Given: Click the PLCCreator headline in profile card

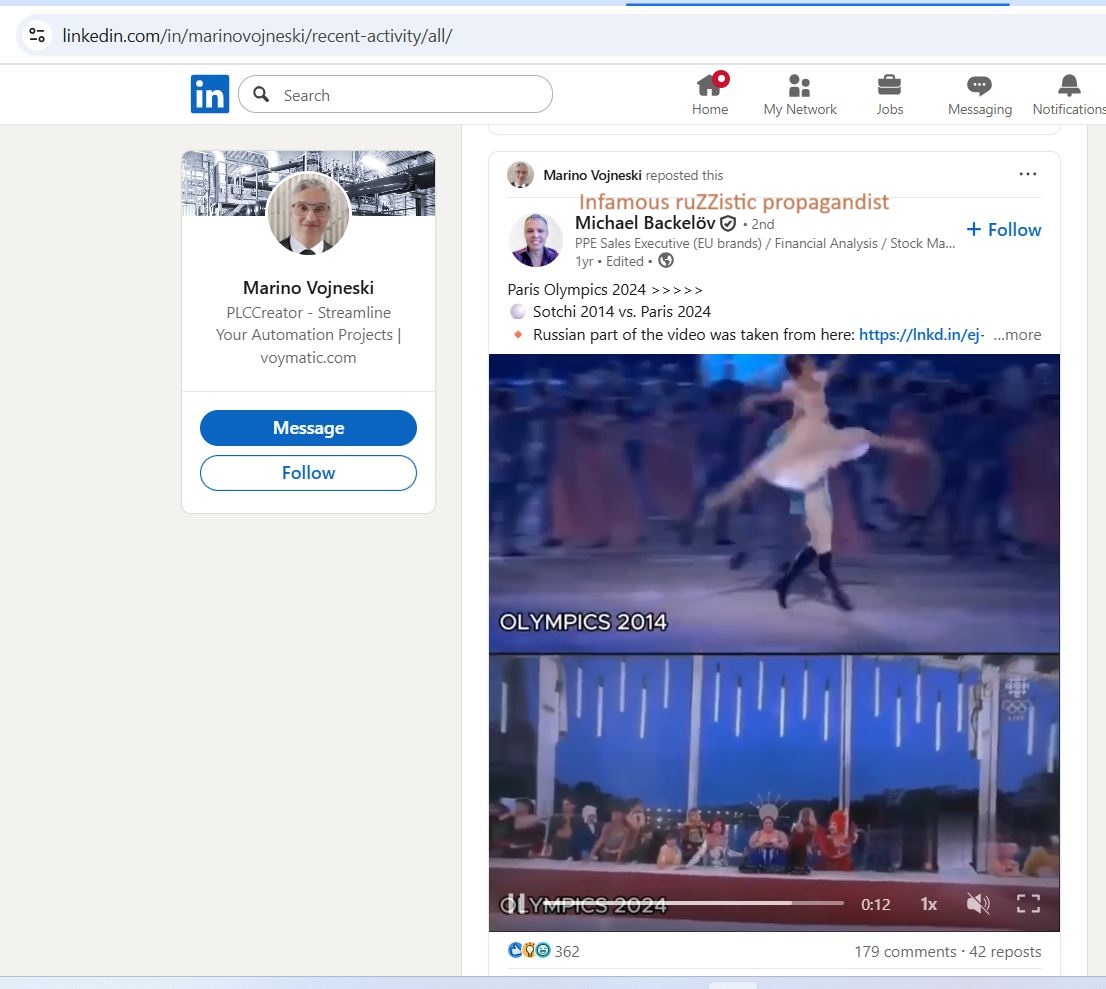Looking at the screenshot, I should 308,335.
